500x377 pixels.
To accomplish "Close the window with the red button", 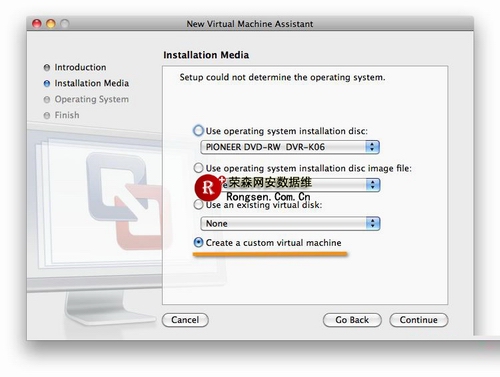I will pos(37,24).
